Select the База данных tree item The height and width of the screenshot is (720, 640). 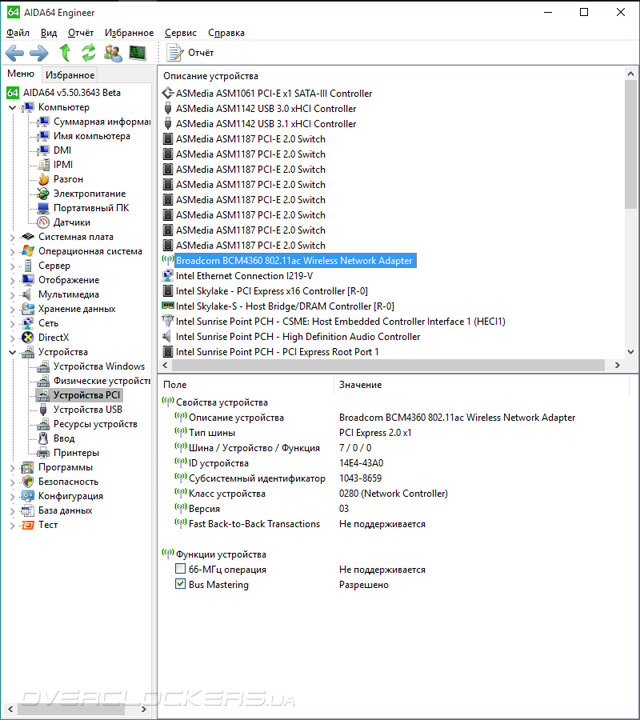tap(65, 511)
